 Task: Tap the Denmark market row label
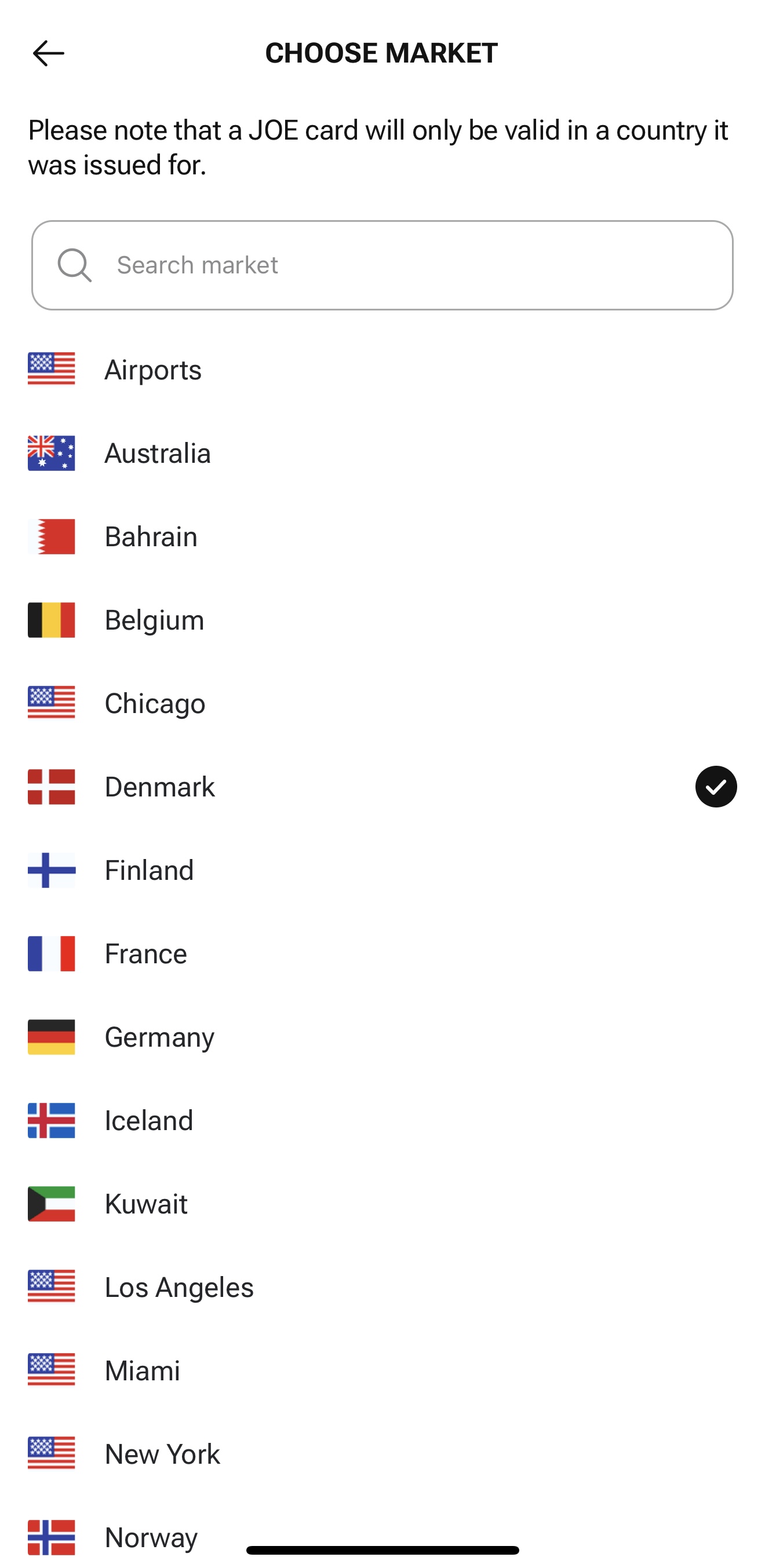159,787
